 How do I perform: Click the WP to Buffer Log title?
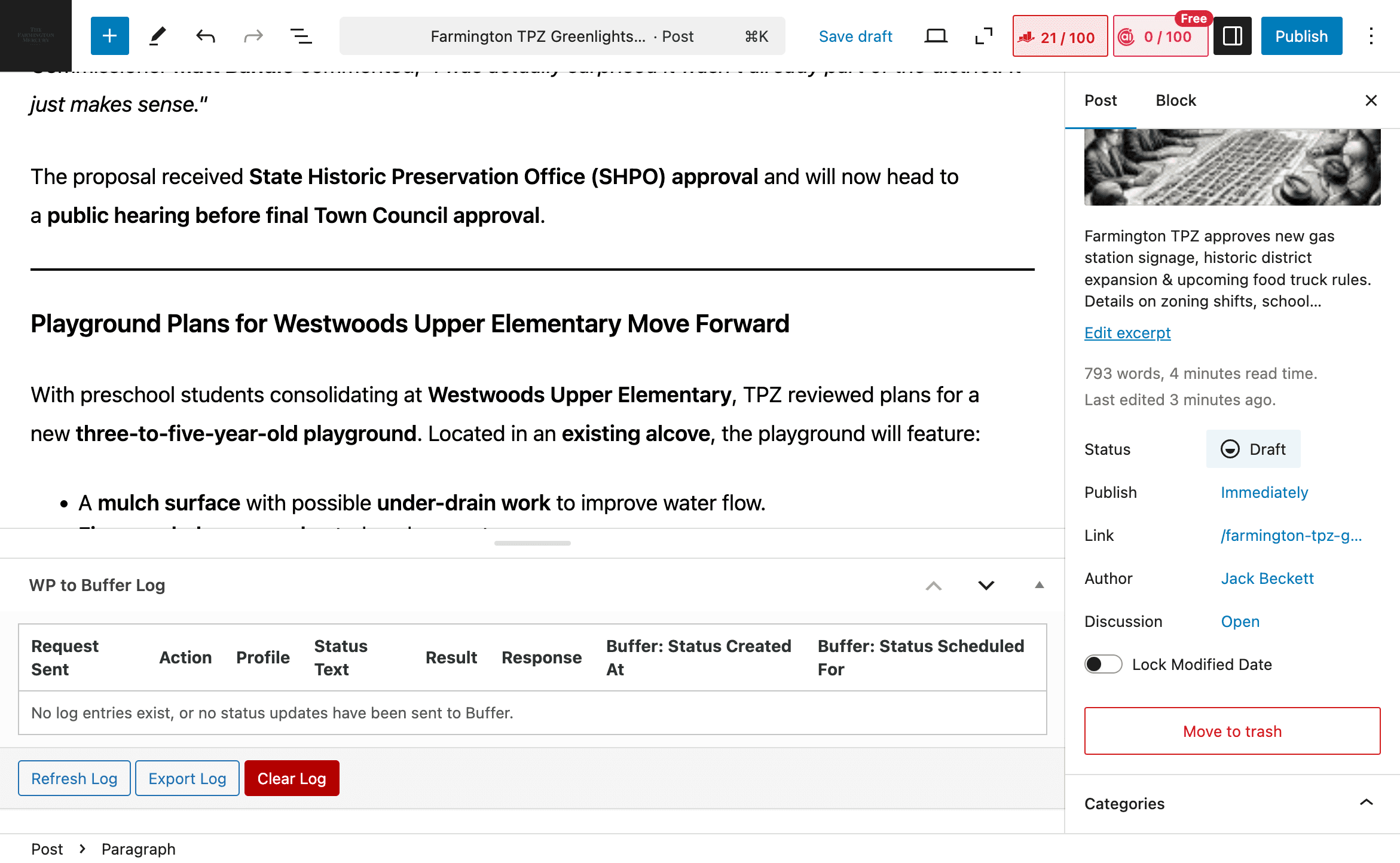click(97, 585)
